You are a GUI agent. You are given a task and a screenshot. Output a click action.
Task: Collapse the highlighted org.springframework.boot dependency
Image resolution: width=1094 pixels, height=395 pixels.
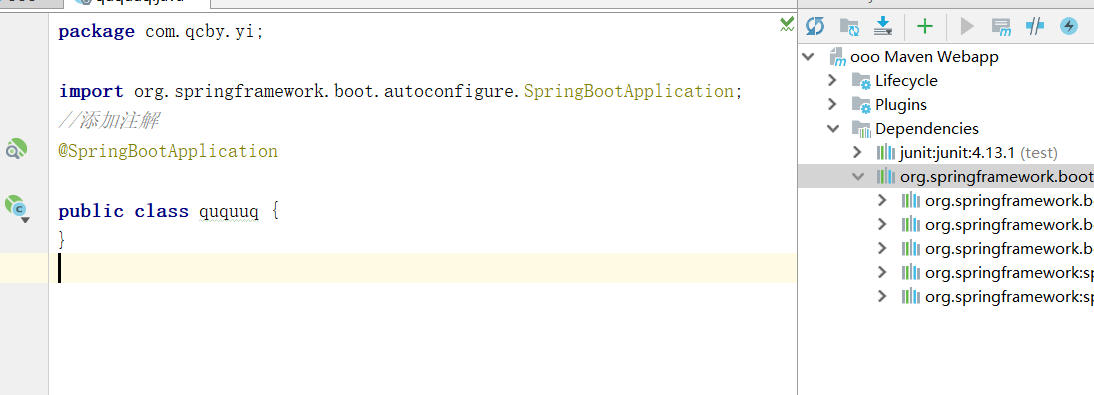858,177
